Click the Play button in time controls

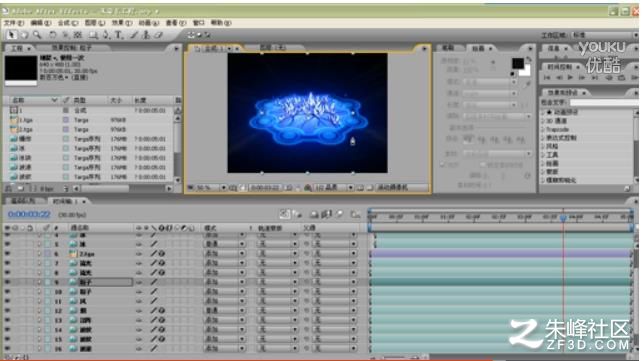coord(570,77)
